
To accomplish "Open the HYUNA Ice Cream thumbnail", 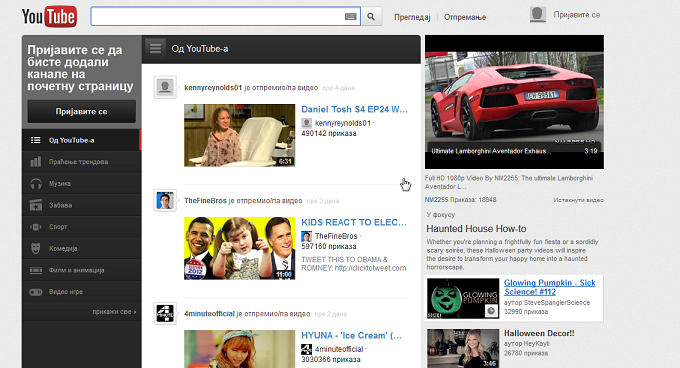I will coord(239,349).
